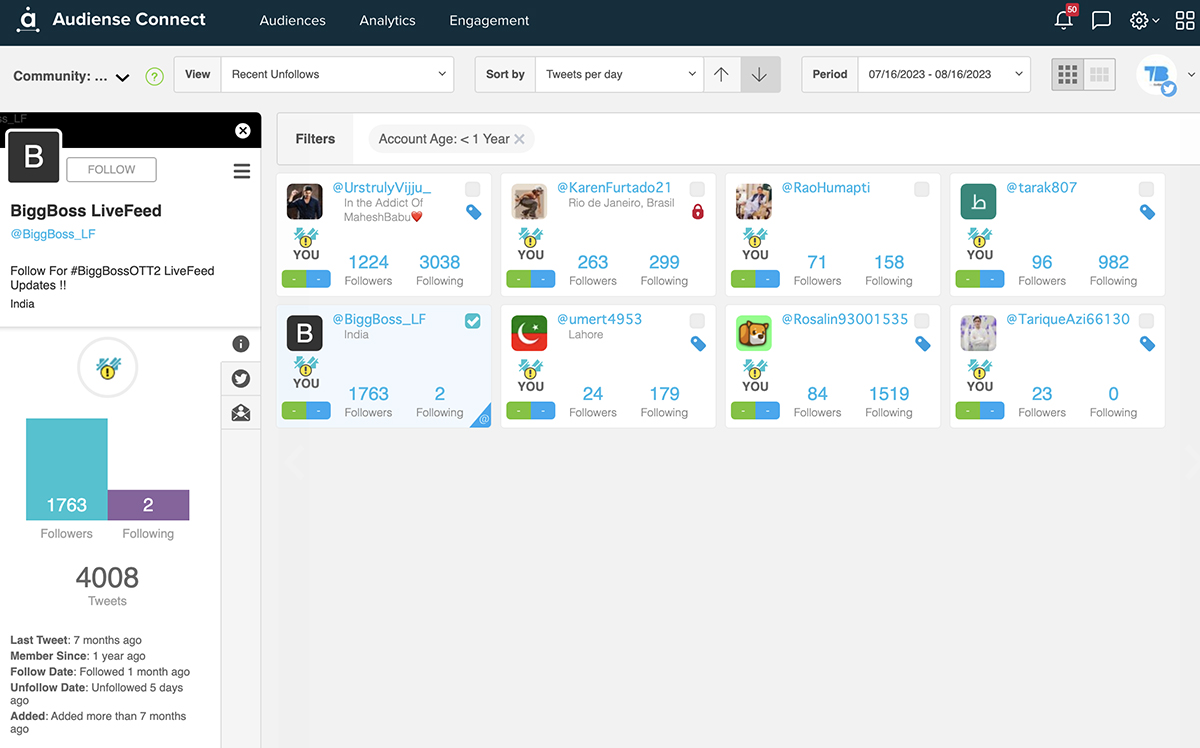Uncheck the @BiggBoss_LF checkbox

pos(472,320)
